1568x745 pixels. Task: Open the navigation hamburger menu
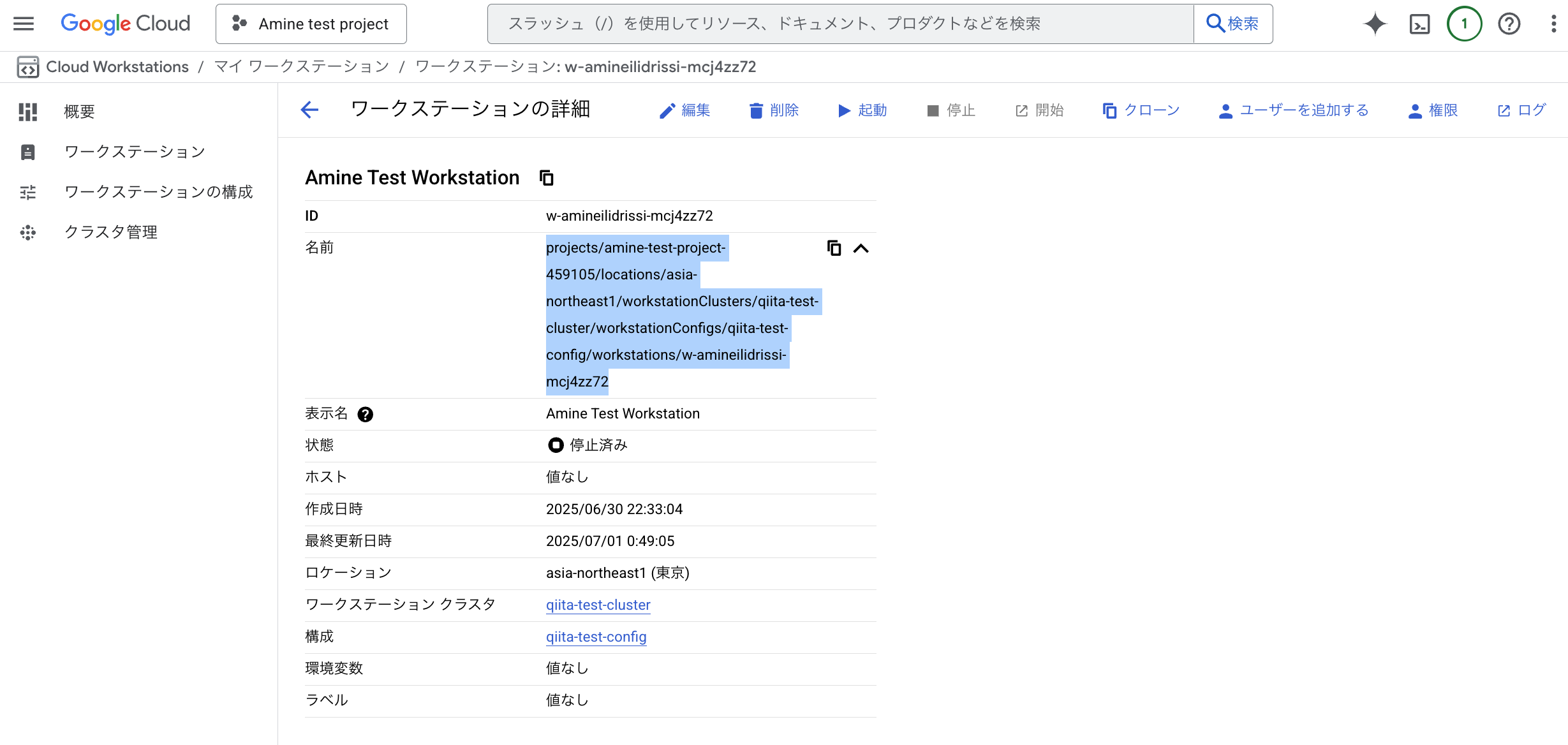point(23,24)
